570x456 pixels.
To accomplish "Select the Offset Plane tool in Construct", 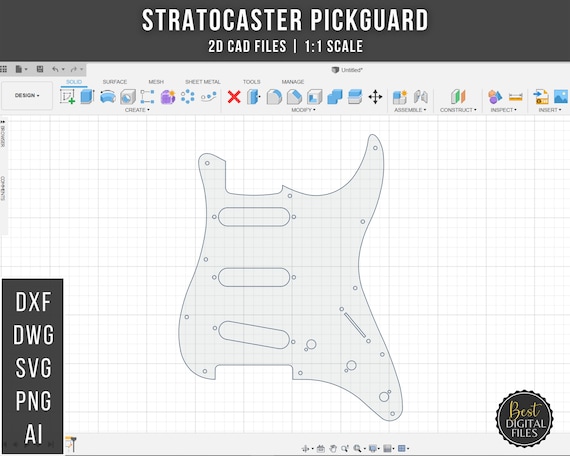I will pyautogui.click(x=458, y=97).
